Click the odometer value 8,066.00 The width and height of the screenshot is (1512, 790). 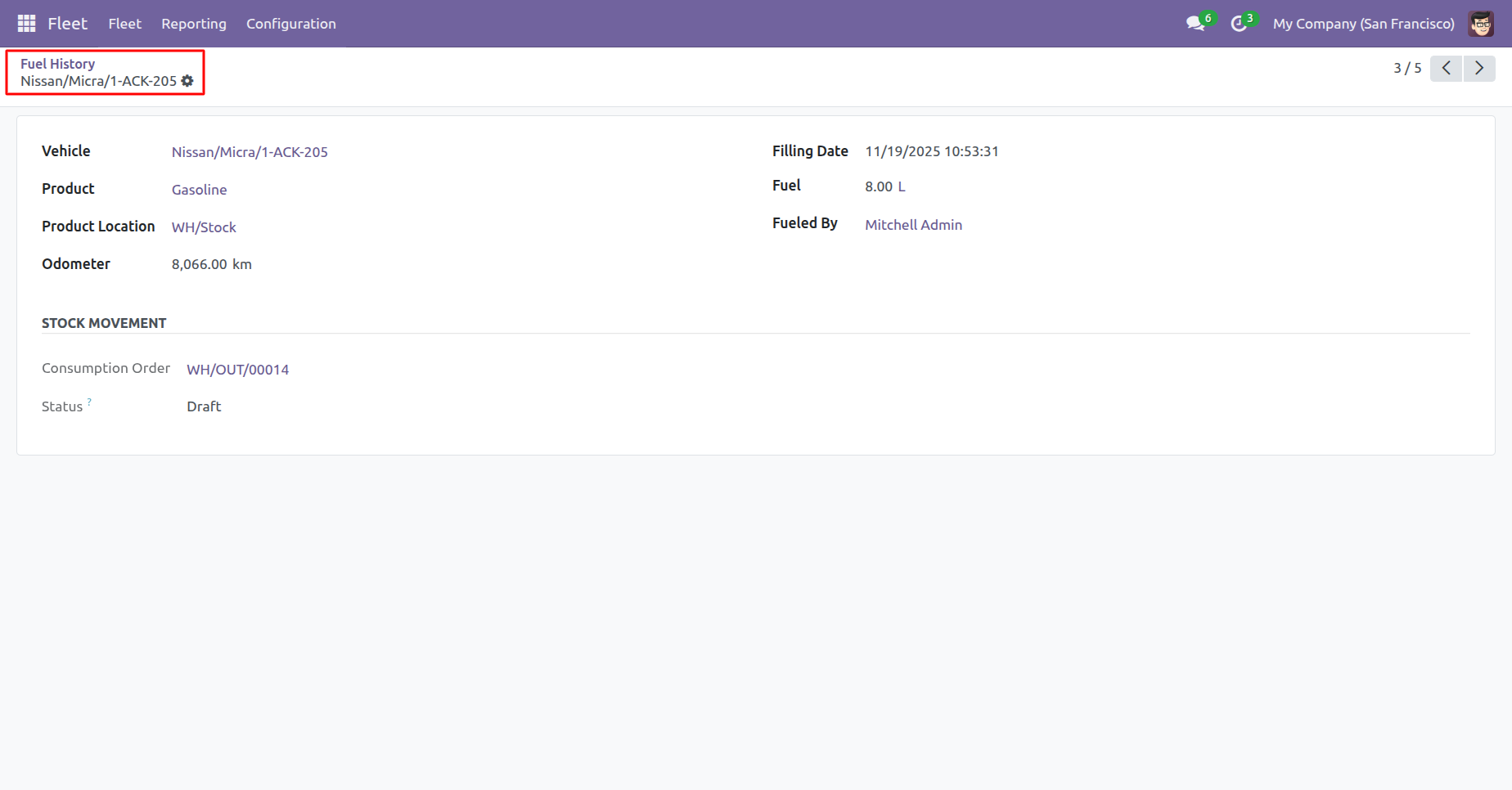point(199,264)
